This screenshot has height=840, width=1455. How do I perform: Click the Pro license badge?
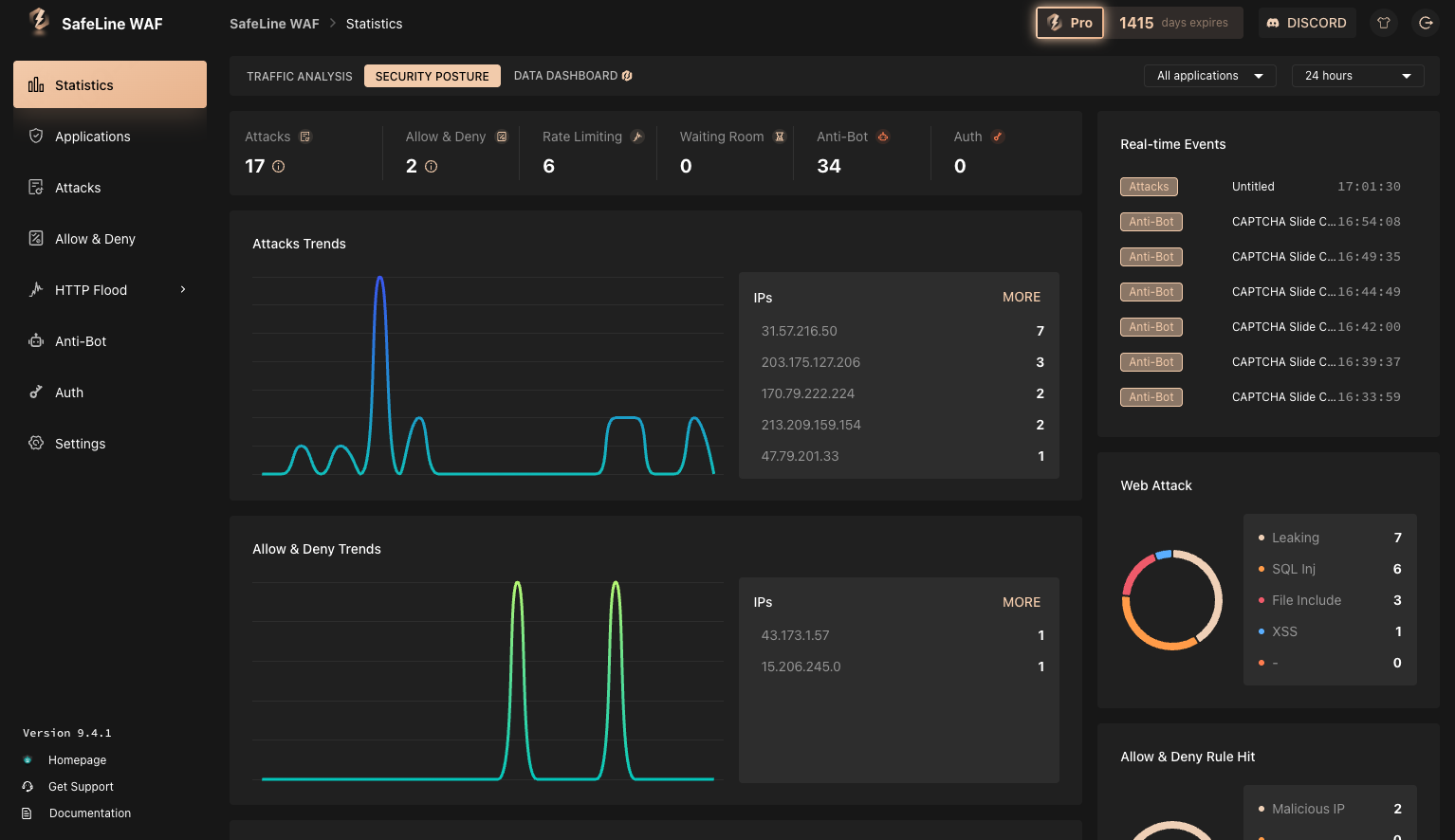[1070, 23]
